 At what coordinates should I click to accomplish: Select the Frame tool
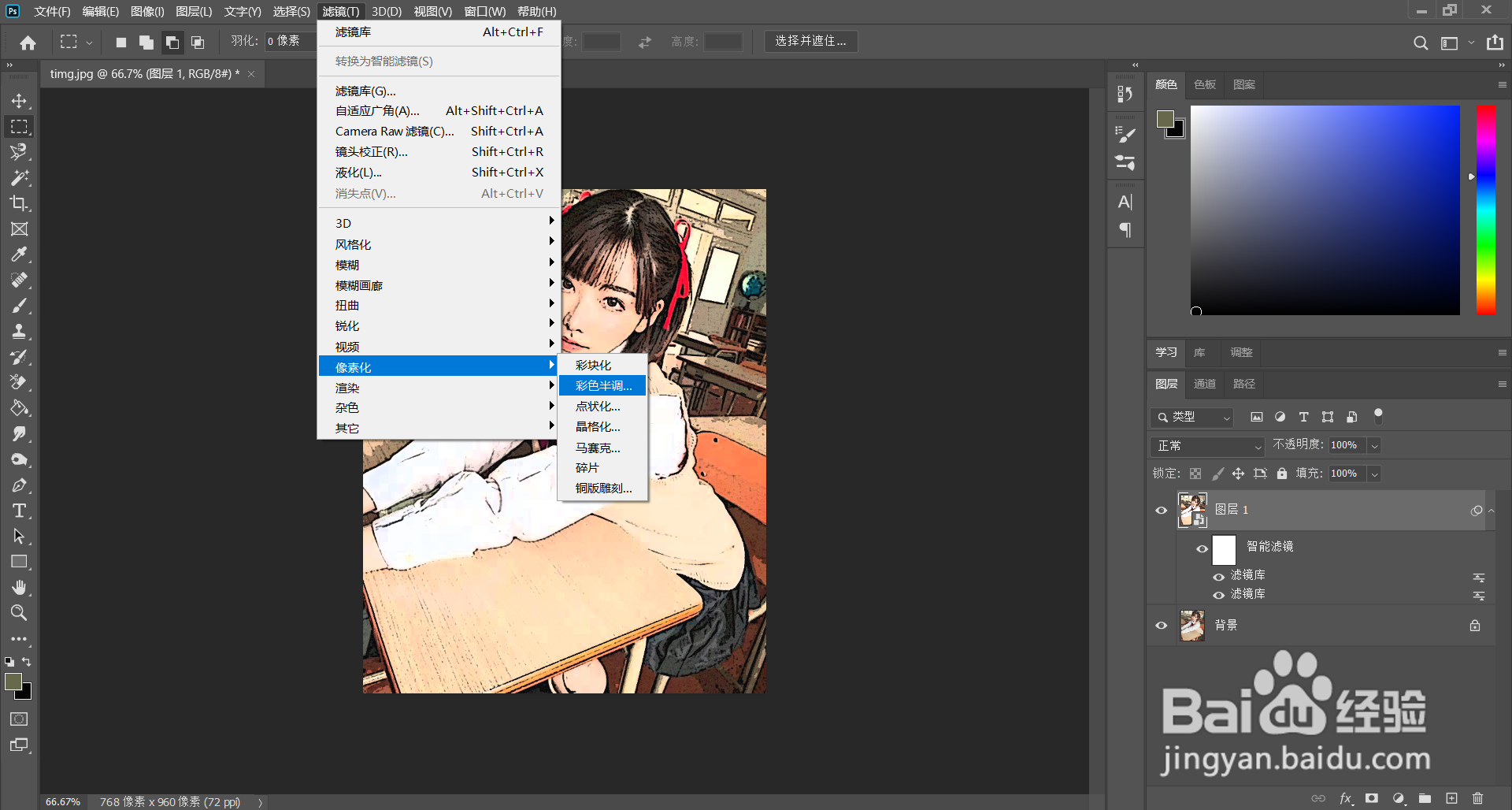pyautogui.click(x=19, y=229)
